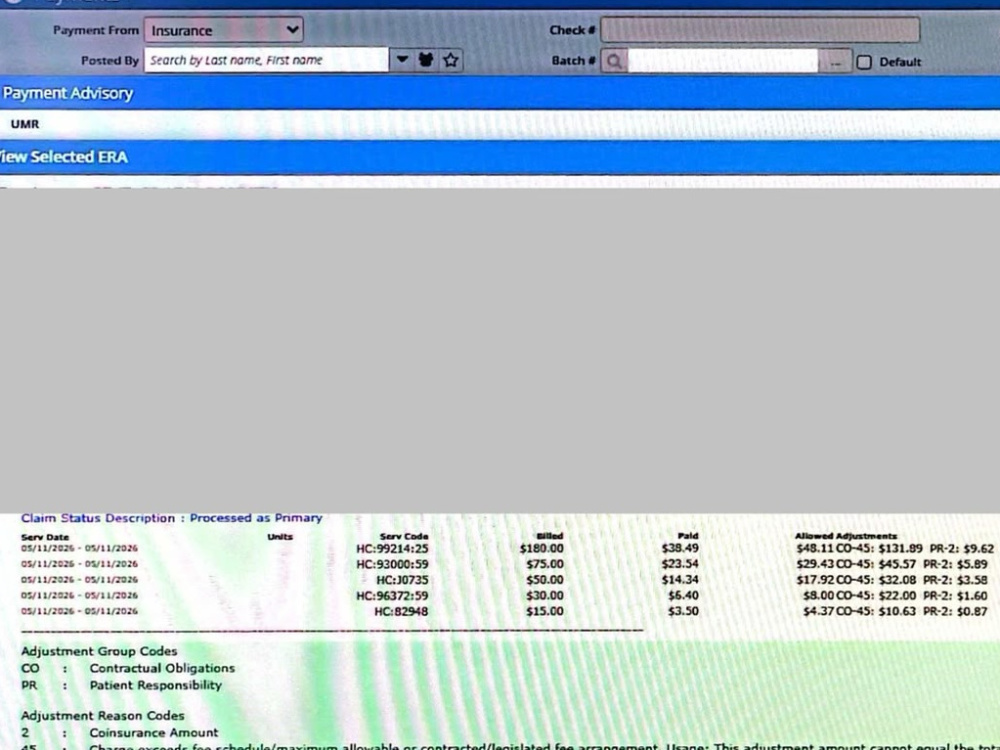The width and height of the screenshot is (1000, 750).
Task: Click the Patient Responsibility description
Action: pos(156,686)
